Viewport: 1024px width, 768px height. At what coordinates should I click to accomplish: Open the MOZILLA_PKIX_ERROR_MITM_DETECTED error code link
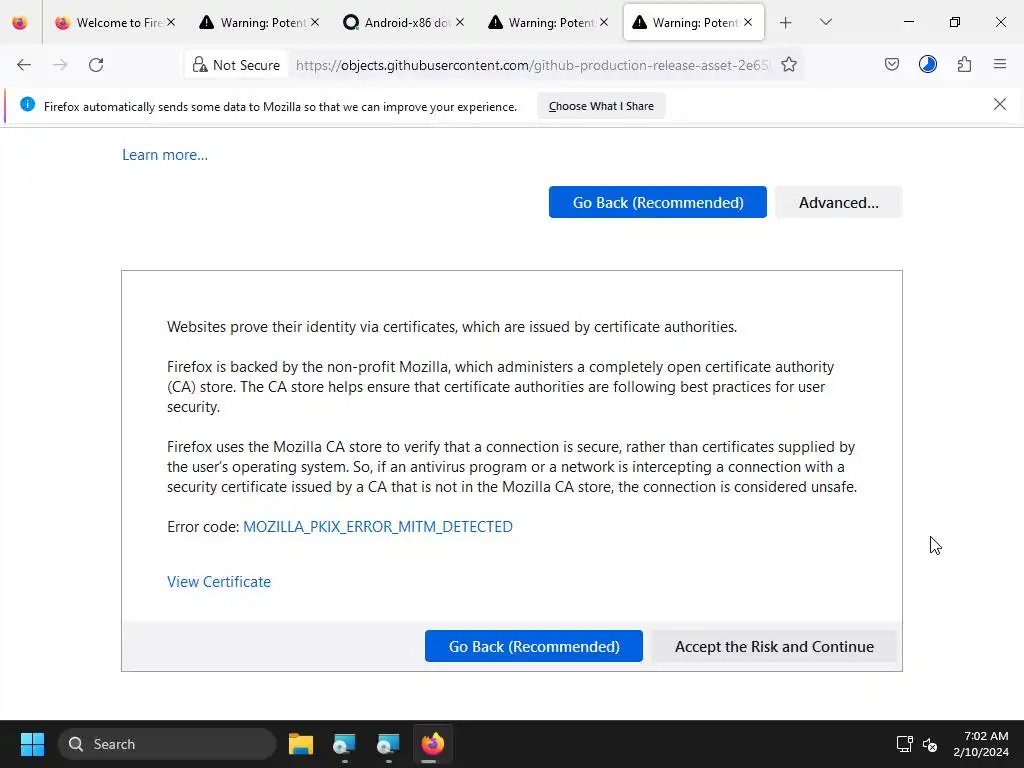[377, 526]
